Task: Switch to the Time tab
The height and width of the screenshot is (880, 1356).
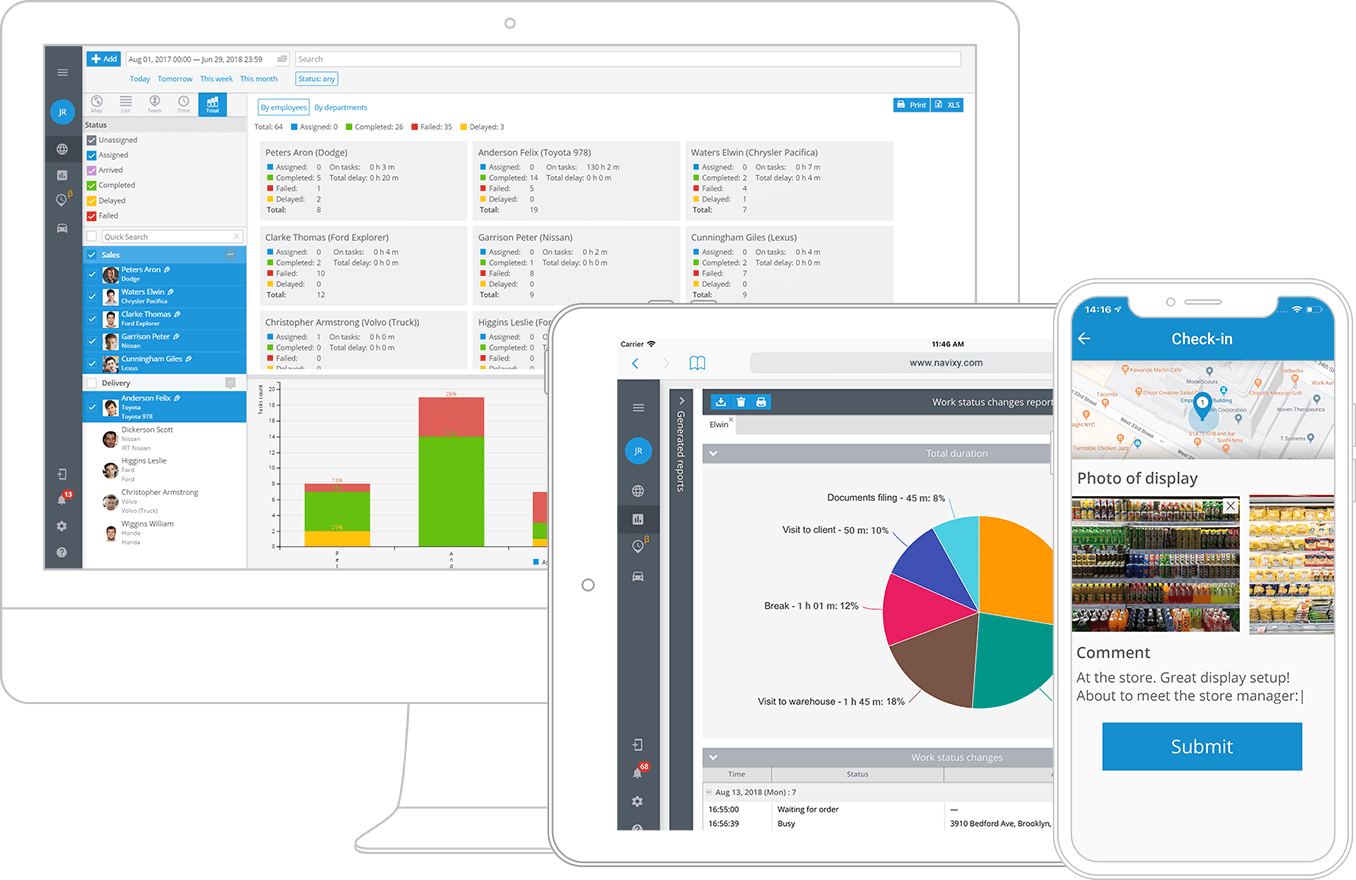Action: (183, 104)
